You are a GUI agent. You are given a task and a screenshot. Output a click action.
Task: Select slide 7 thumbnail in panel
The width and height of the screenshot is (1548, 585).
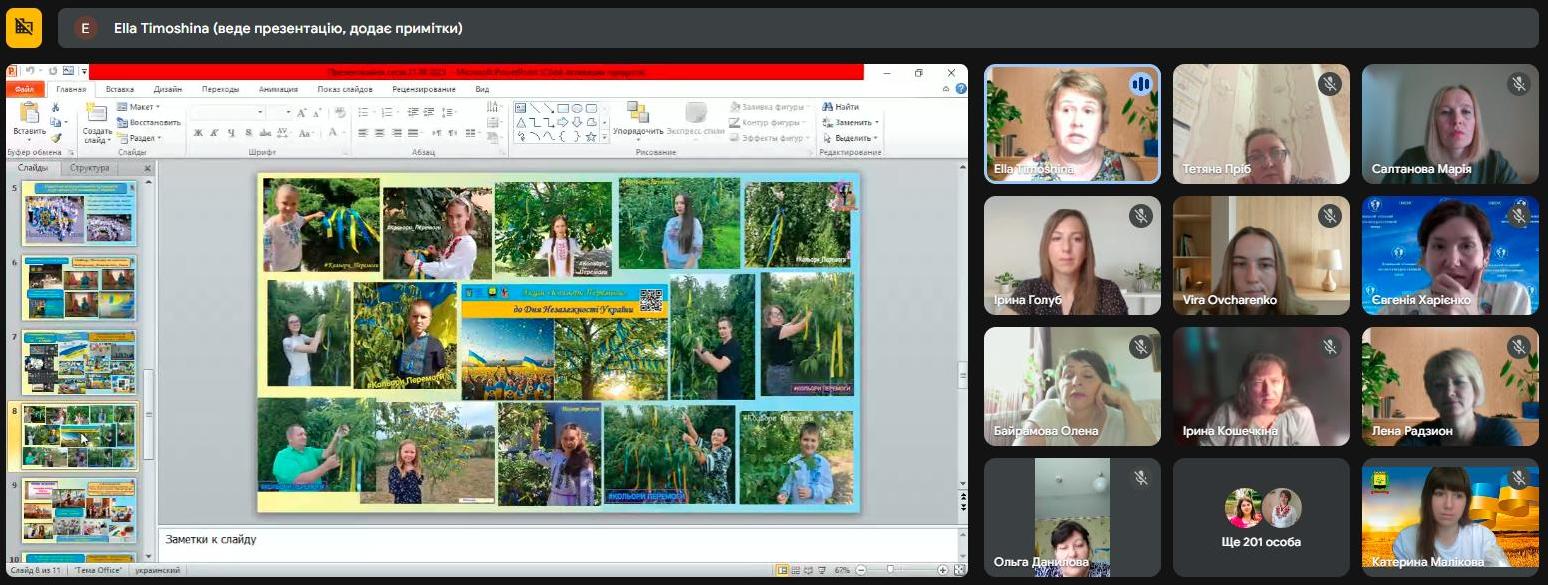click(79, 362)
